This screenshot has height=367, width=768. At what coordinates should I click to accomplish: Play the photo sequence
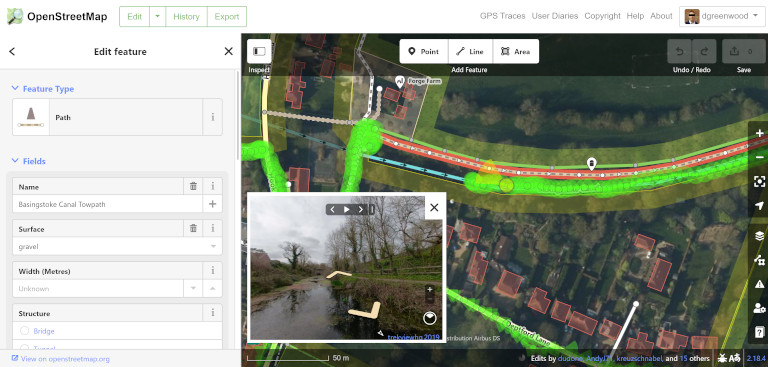click(347, 210)
